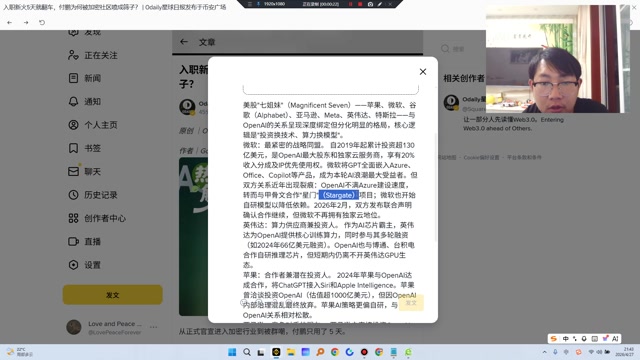Viewport: 640px width, 360px height.
Task: Open Cookie偏好设置 link
Action: tap(481, 157)
